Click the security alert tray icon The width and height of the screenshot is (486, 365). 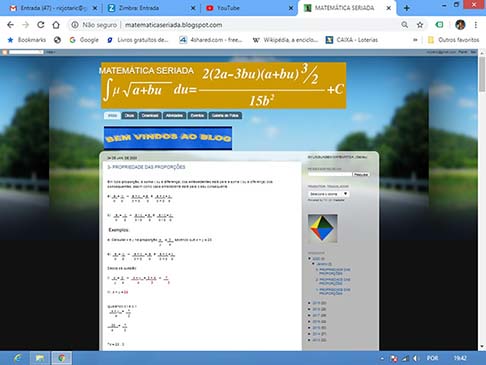[394, 358]
